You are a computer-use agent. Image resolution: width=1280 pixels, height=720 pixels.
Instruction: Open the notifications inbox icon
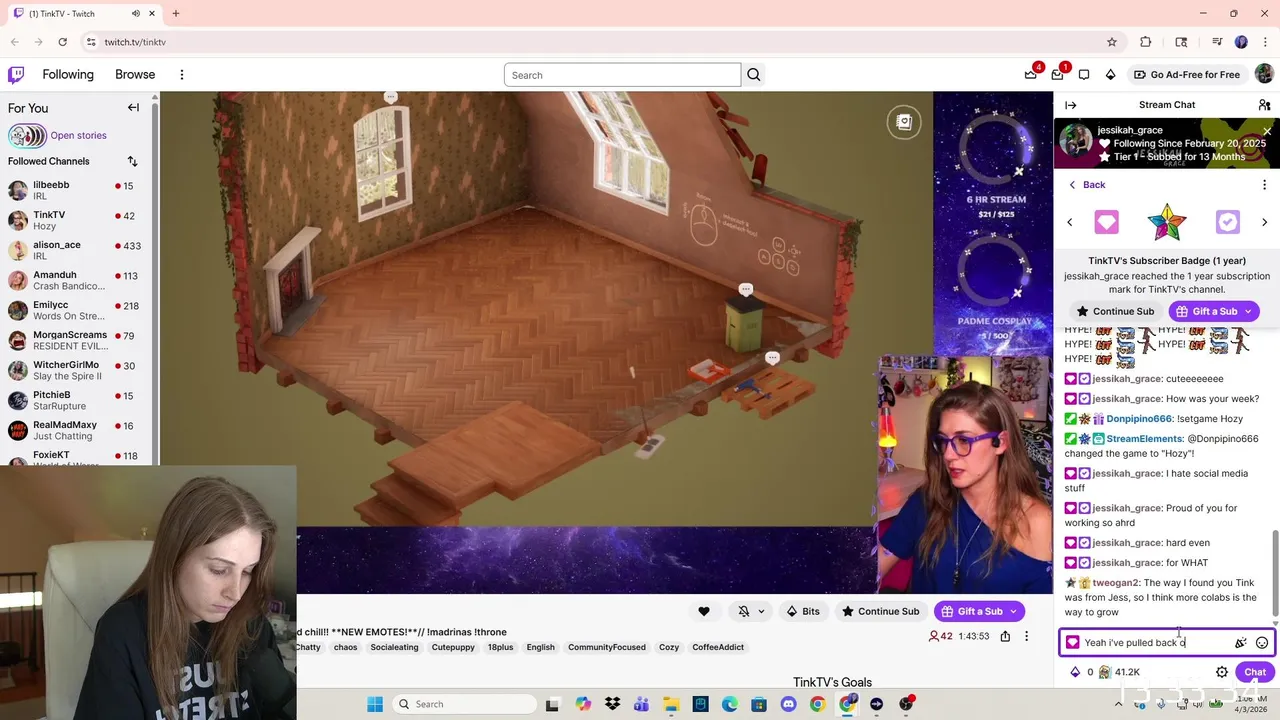point(1058,74)
